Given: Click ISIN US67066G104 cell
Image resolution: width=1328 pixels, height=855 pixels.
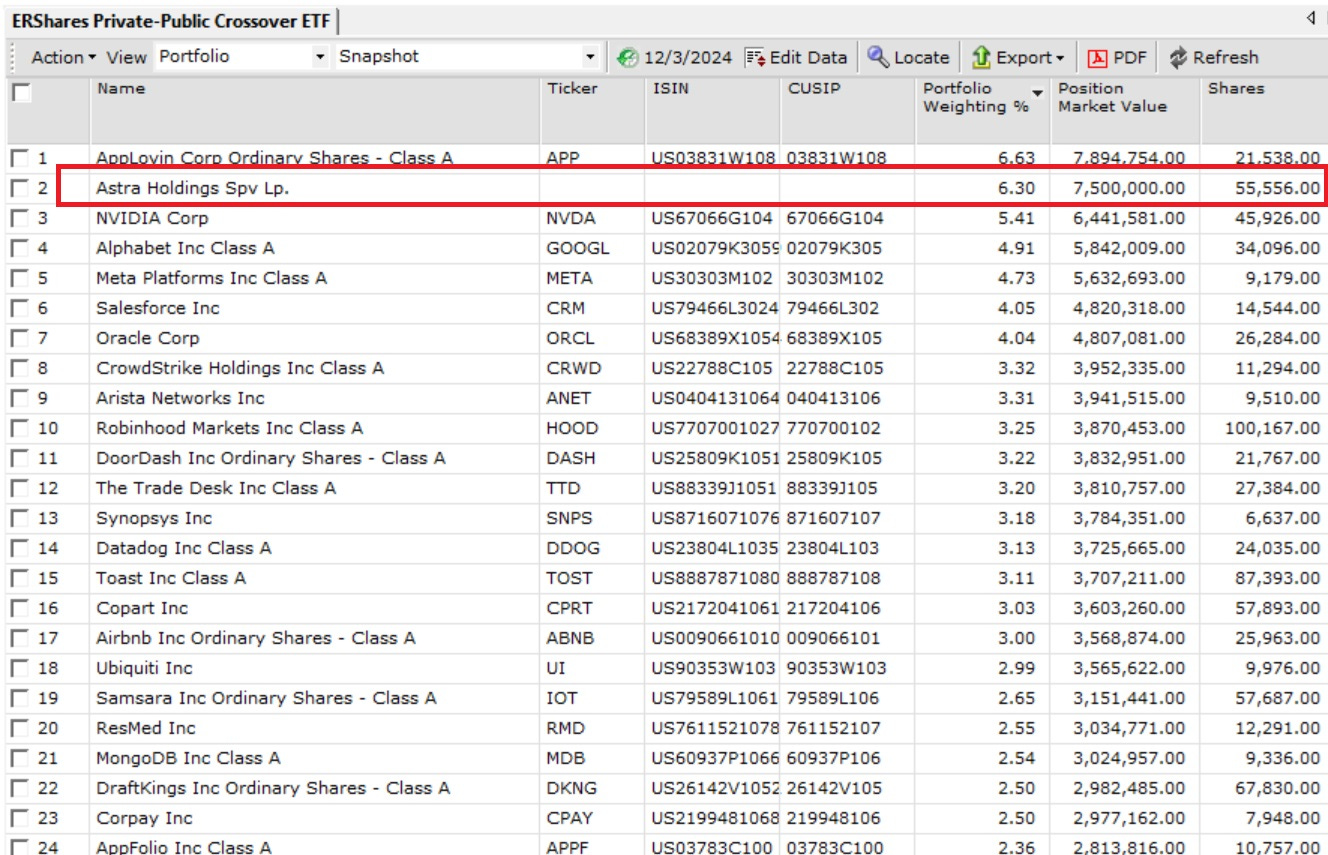Looking at the screenshot, I should [x=713, y=218].
